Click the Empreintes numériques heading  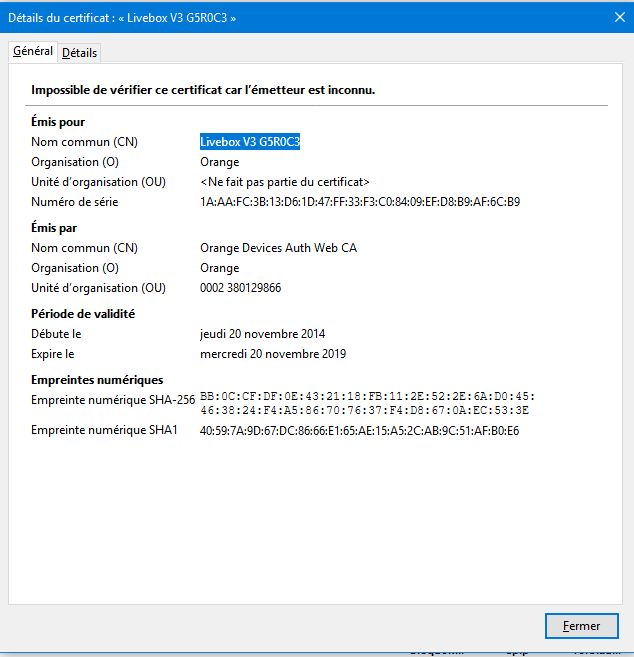(x=97, y=380)
